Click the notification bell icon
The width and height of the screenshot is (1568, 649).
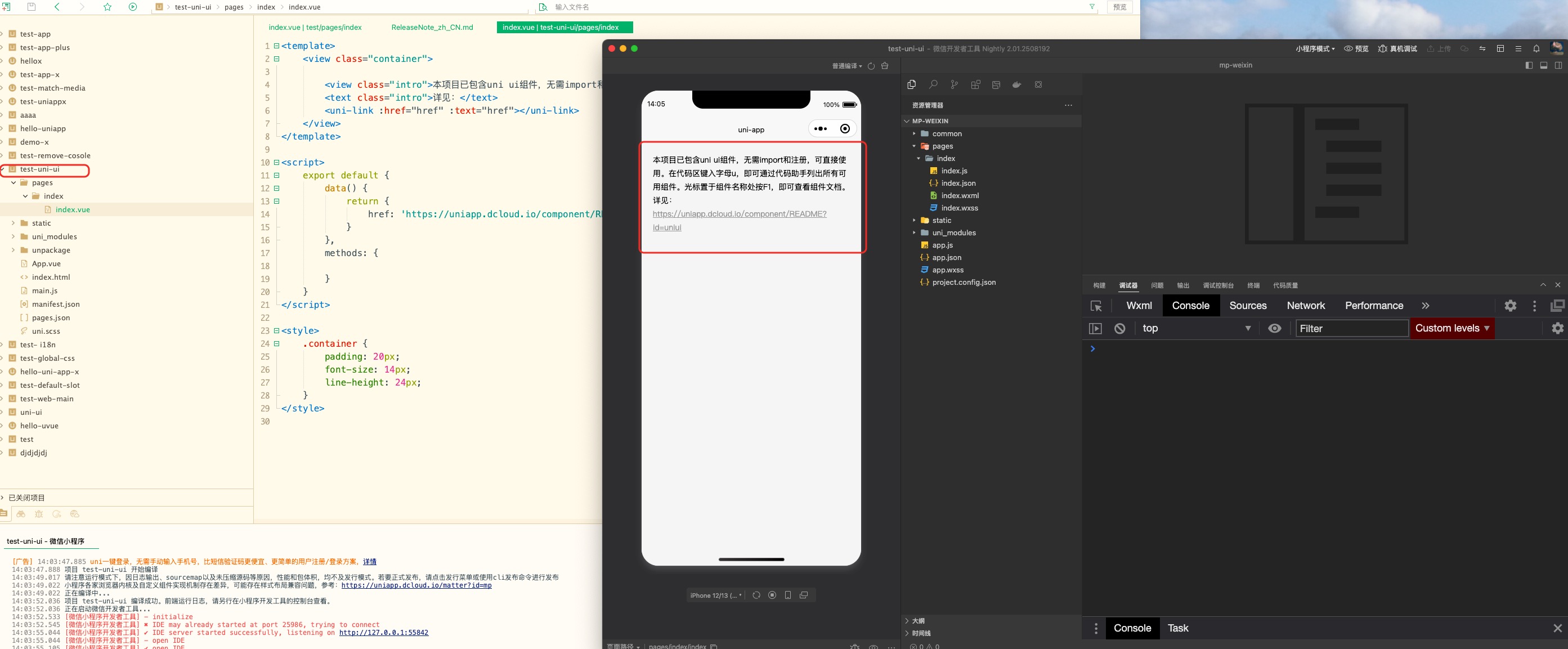pyautogui.click(x=1536, y=49)
